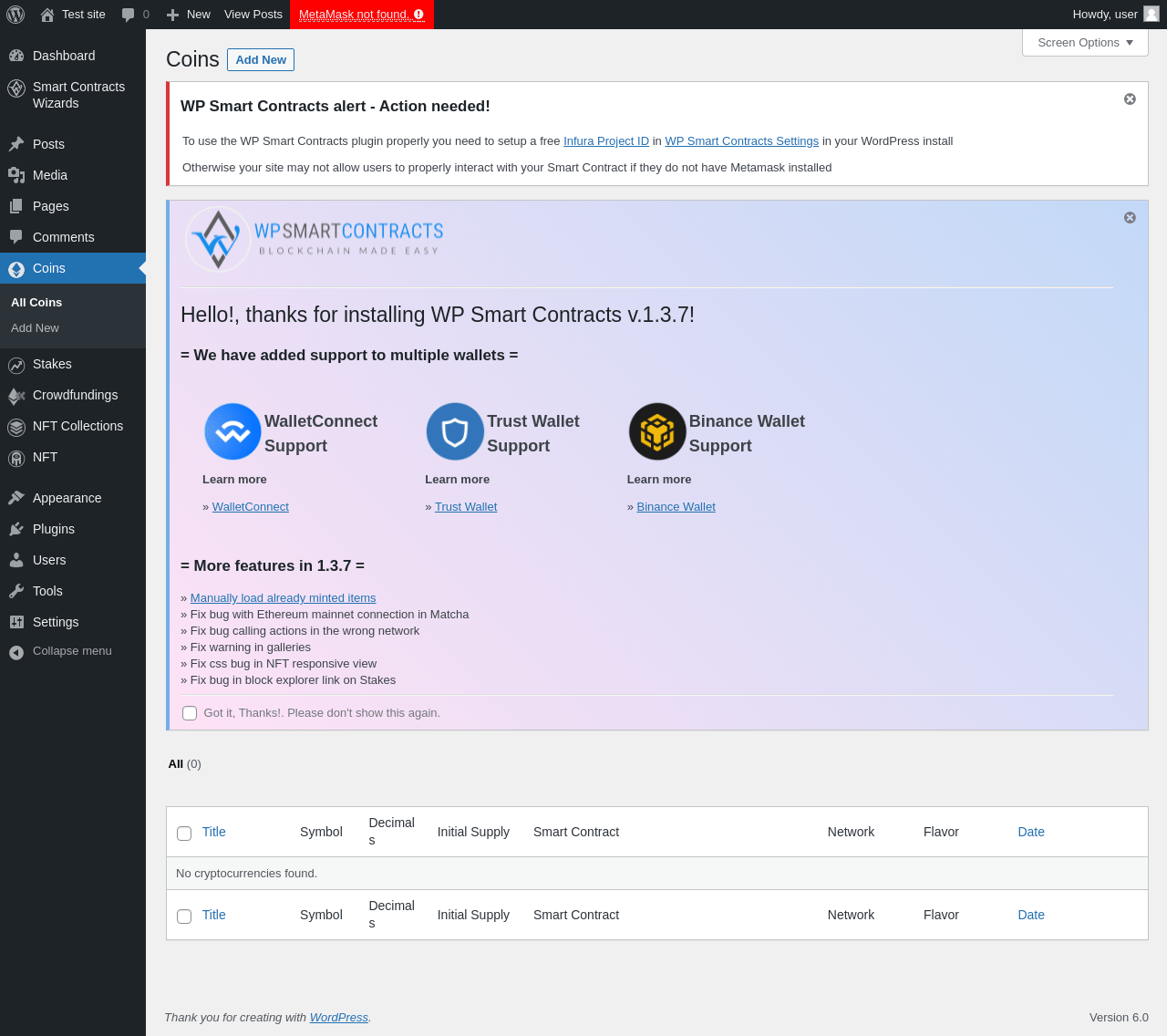Click the Plugins plug icon
1167x1036 pixels.
(x=16, y=529)
